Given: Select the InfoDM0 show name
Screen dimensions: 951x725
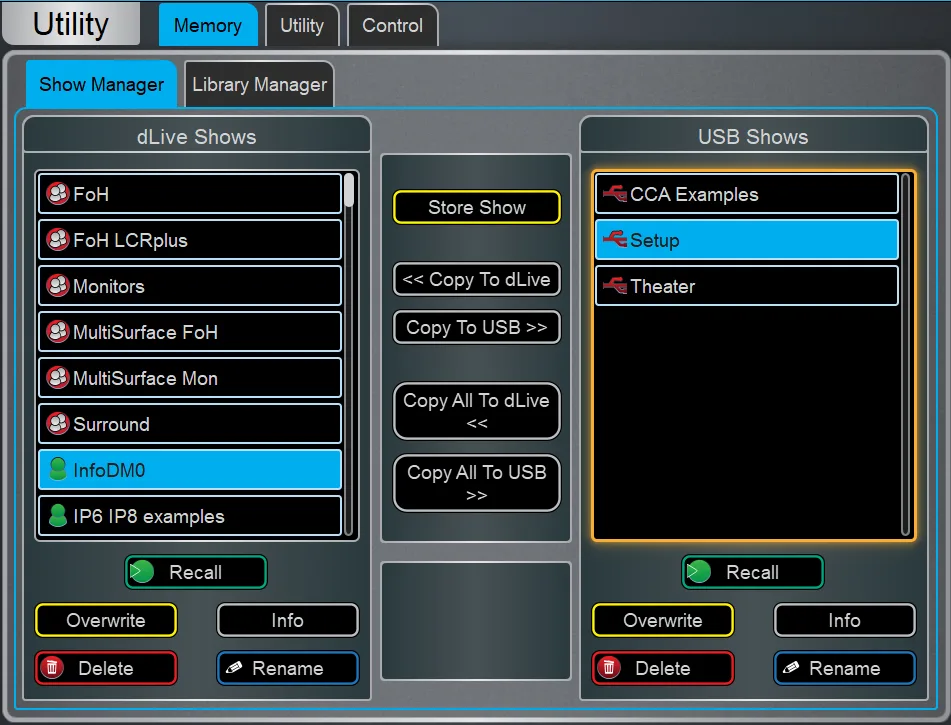Looking at the screenshot, I should tap(109, 470).
